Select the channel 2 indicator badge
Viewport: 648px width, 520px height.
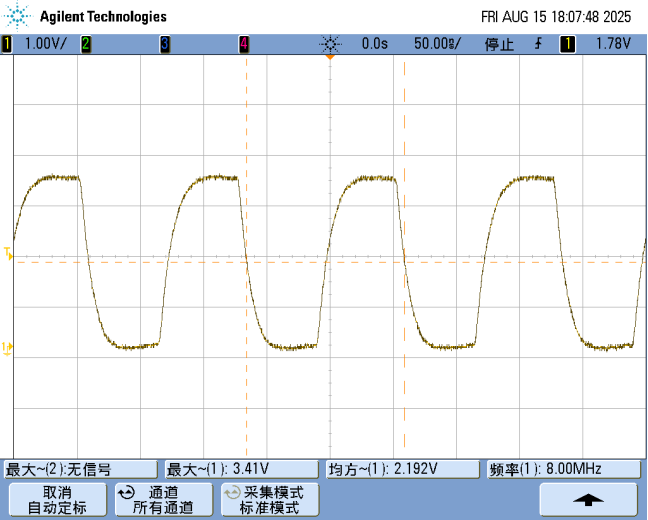click(86, 44)
